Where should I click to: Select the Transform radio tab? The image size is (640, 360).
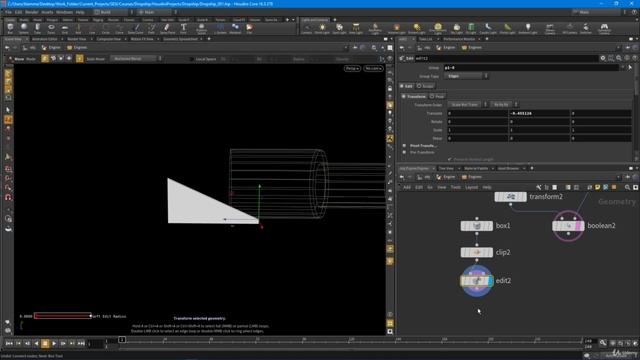coord(414,96)
